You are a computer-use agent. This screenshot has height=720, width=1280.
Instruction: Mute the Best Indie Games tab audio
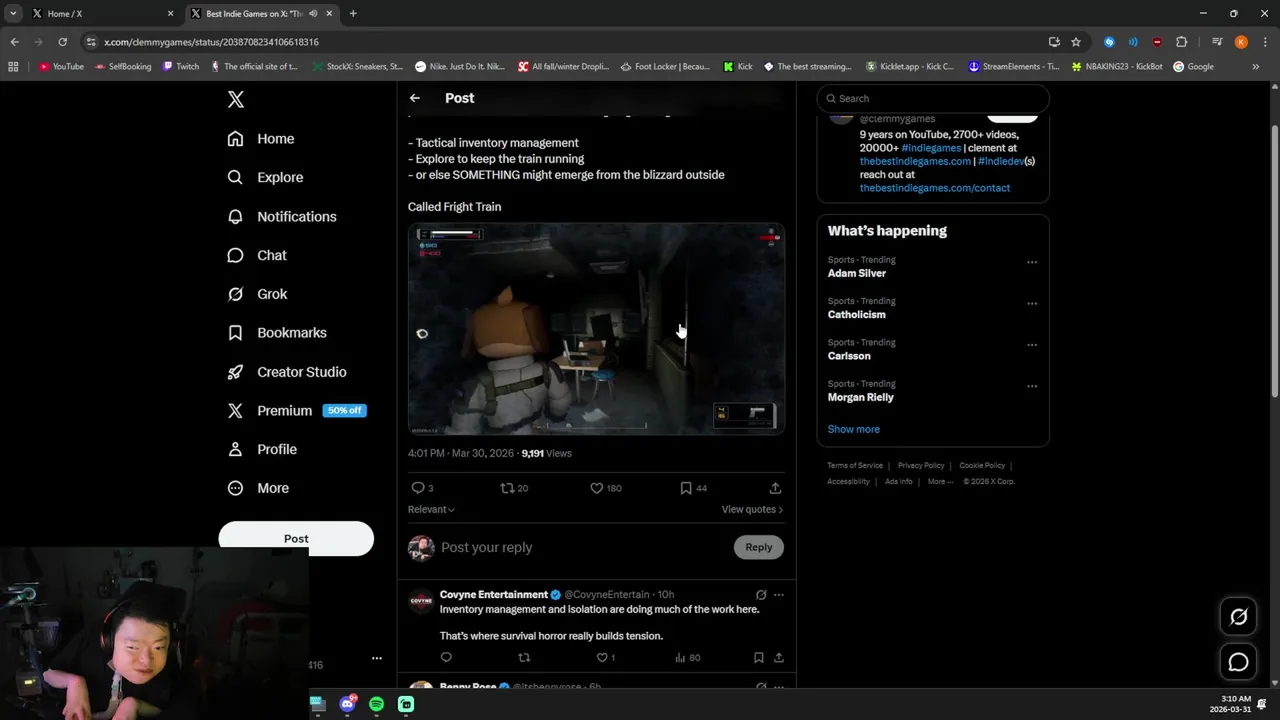coord(313,14)
